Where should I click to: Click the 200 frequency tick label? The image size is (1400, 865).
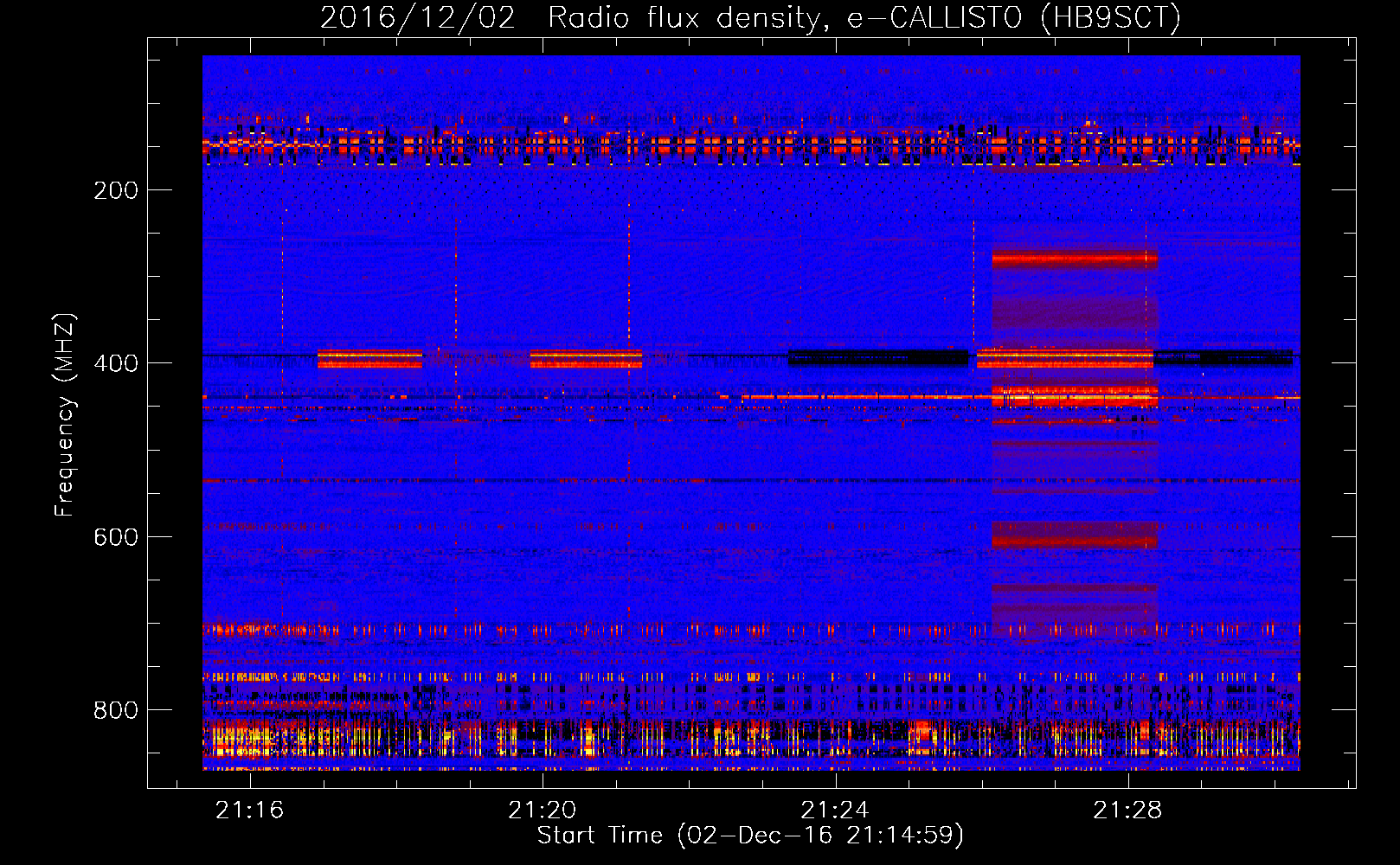(x=116, y=190)
